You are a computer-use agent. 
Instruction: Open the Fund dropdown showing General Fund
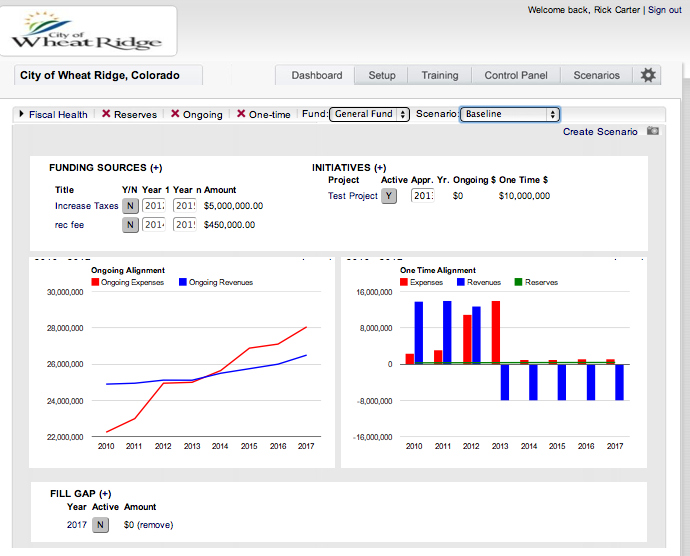(370, 114)
